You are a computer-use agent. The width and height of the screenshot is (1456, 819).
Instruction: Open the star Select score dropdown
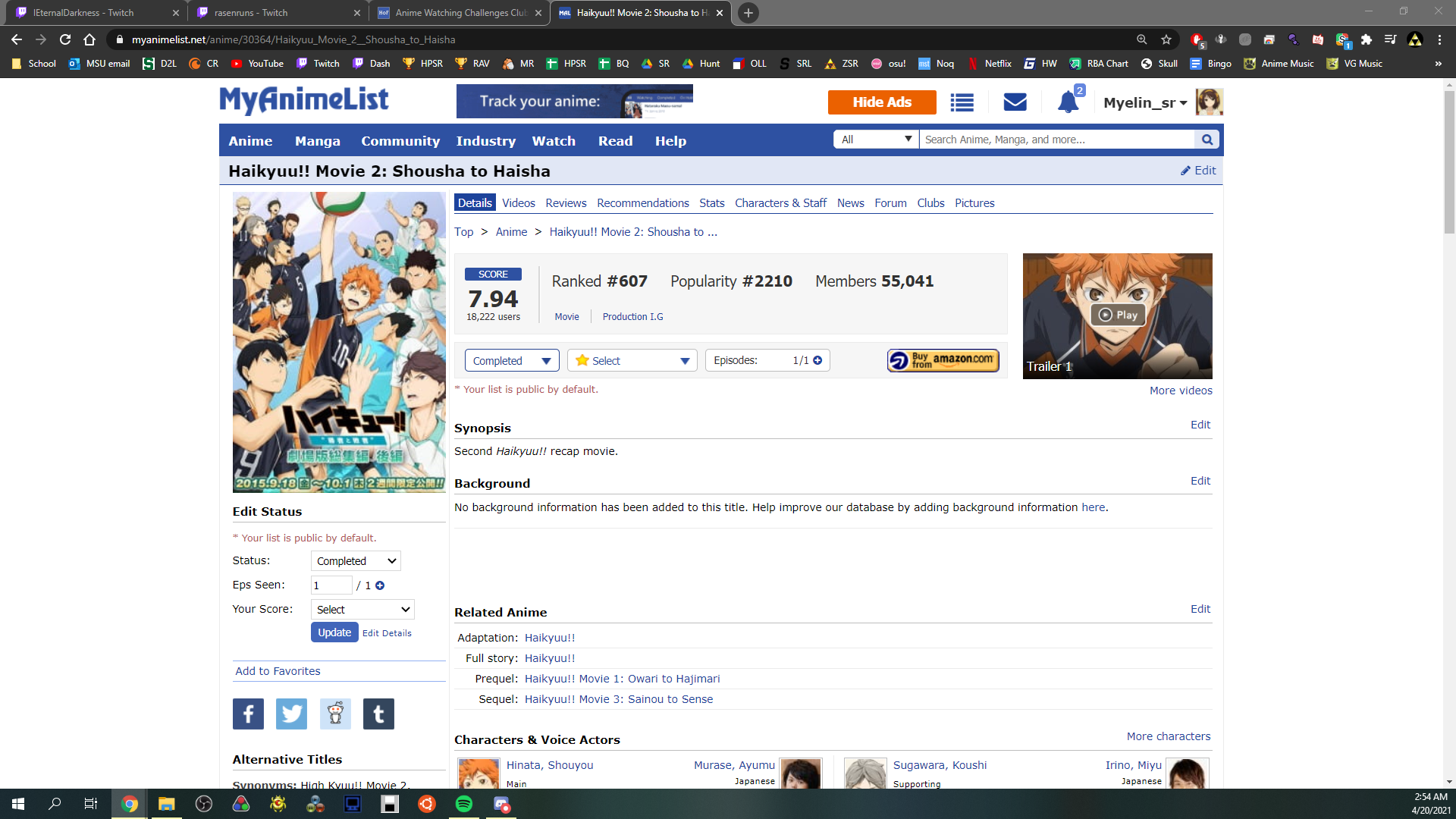pyautogui.click(x=632, y=361)
